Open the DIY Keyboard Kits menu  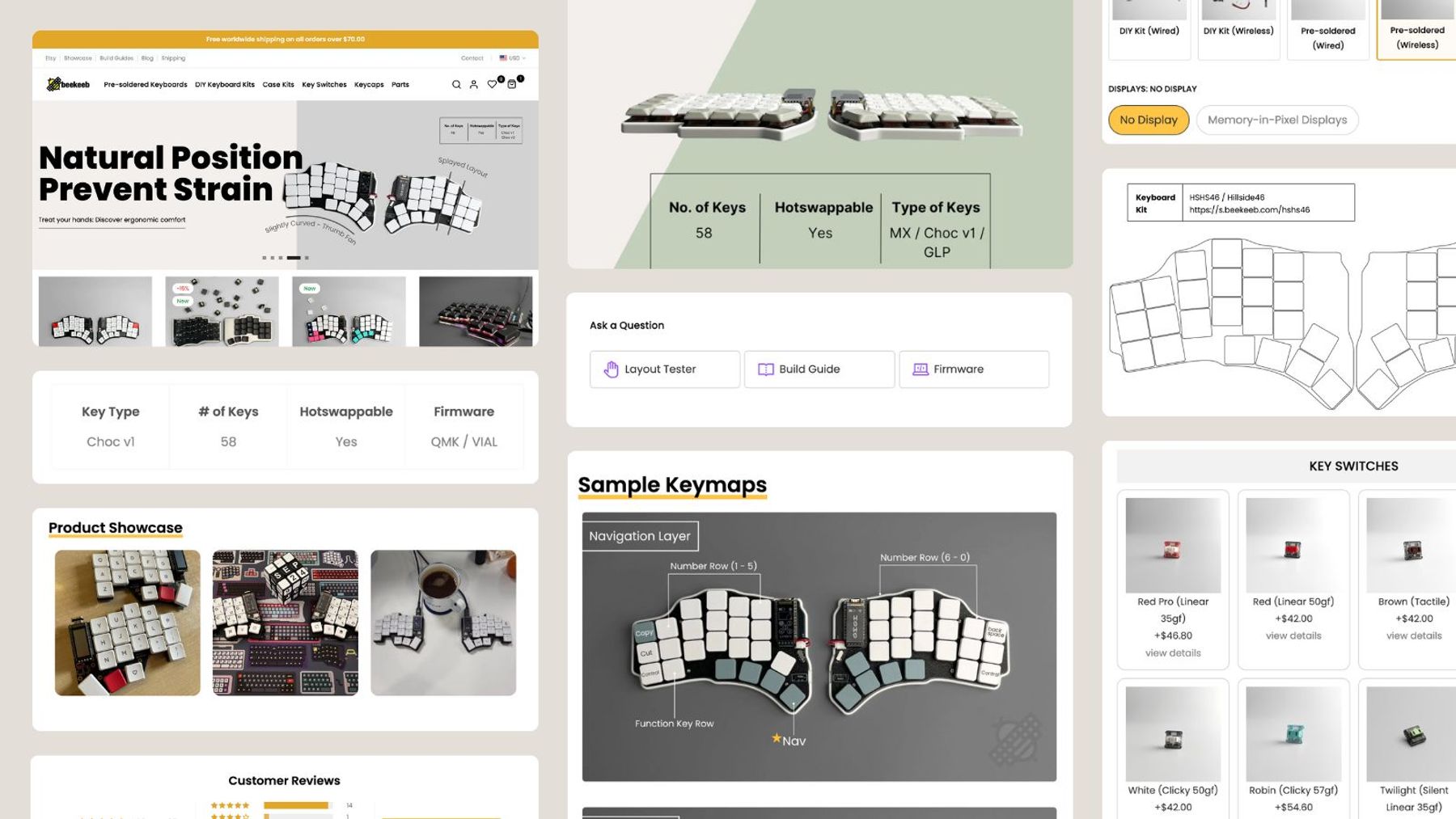224,84
